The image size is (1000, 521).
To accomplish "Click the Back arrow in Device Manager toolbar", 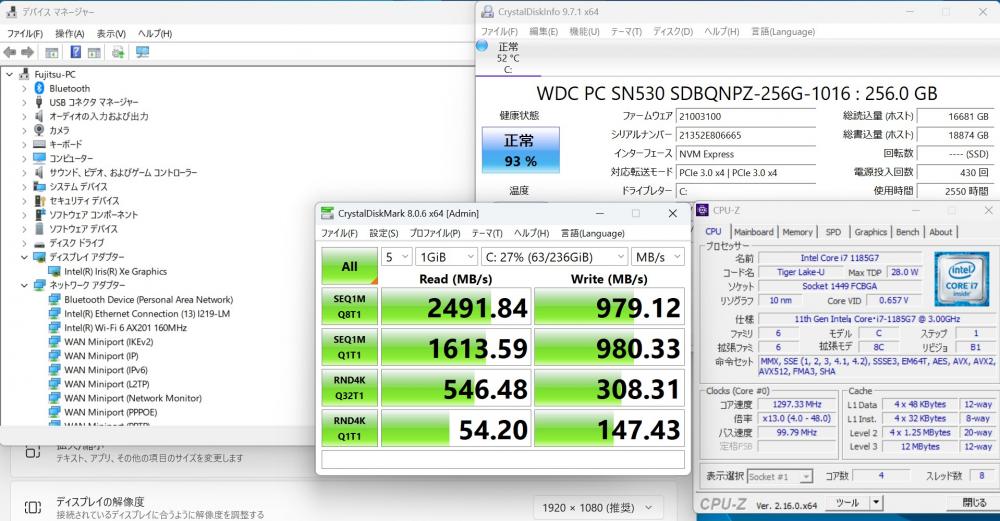I will click(x=10, y=52).
